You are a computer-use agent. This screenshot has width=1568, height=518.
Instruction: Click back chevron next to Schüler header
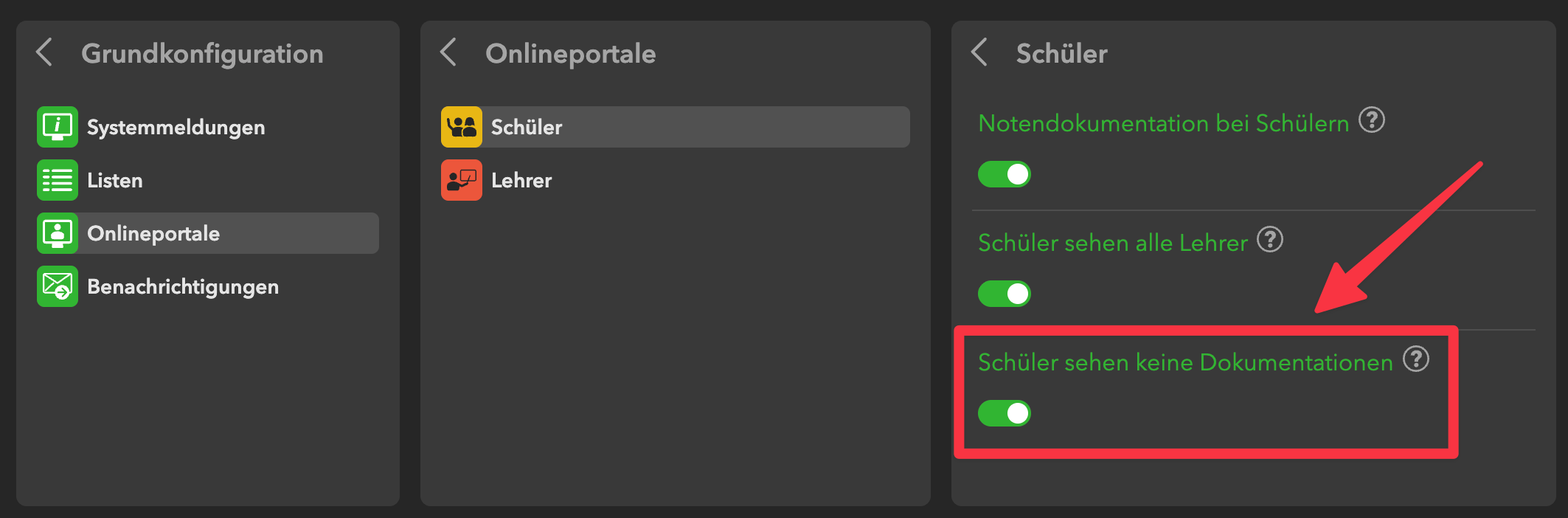tap(979, 52)
